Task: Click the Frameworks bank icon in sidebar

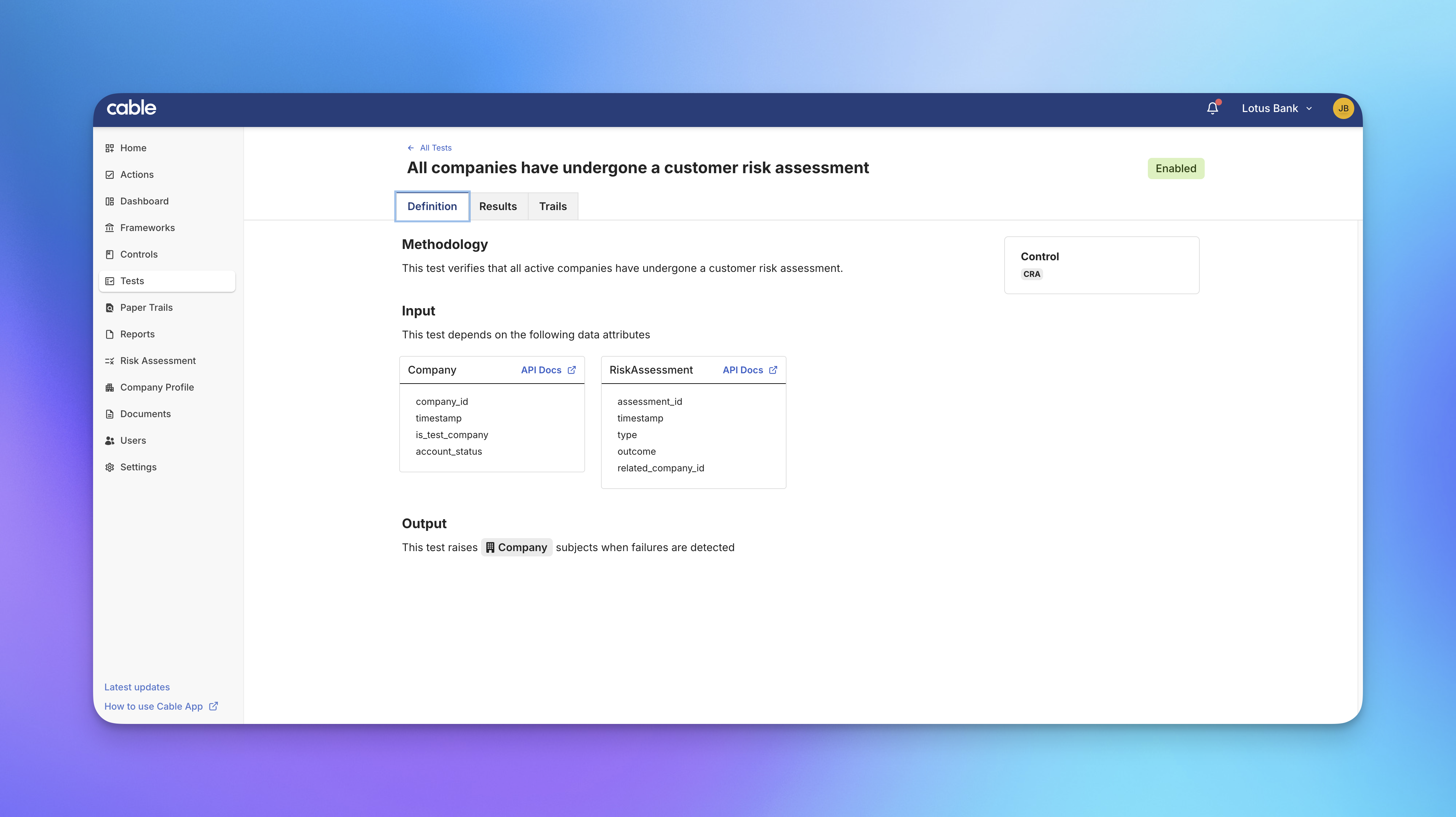Action: (110, 228)
